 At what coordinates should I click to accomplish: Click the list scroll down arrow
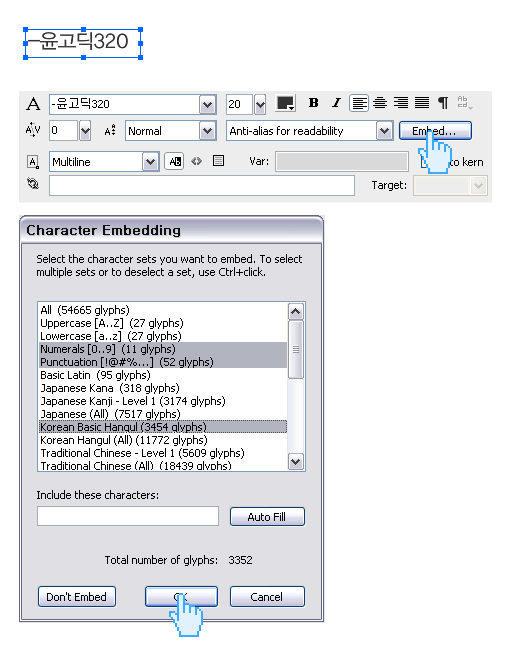(x=296, y=461)
